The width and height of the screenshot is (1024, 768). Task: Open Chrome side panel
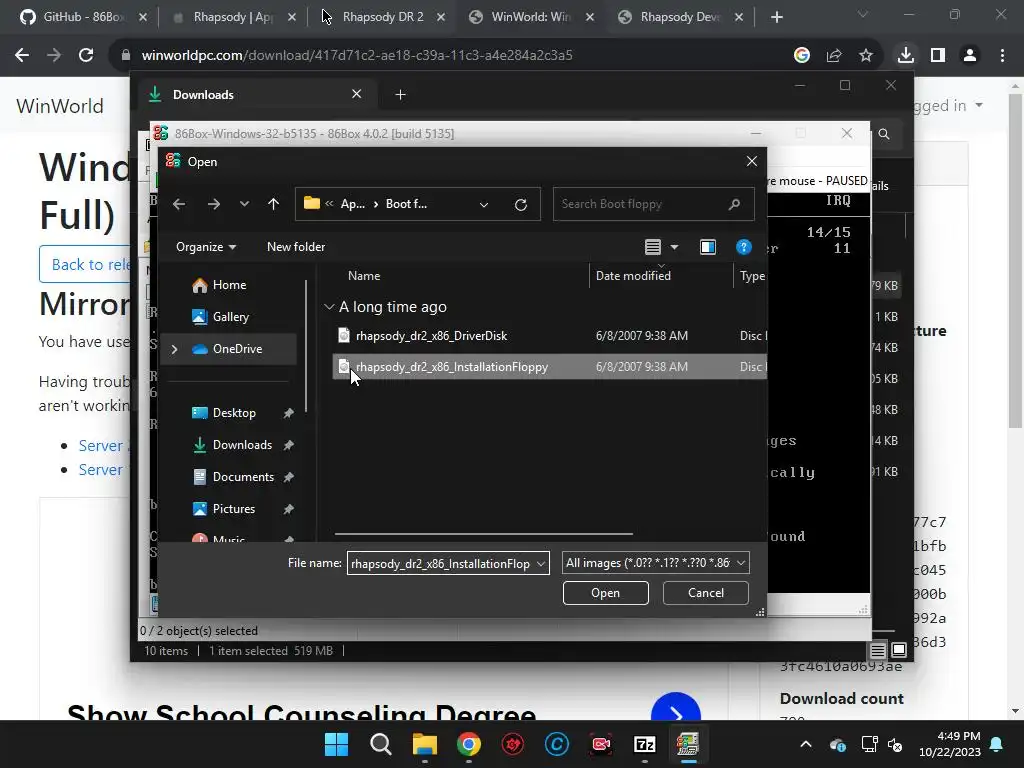point(938,56)
